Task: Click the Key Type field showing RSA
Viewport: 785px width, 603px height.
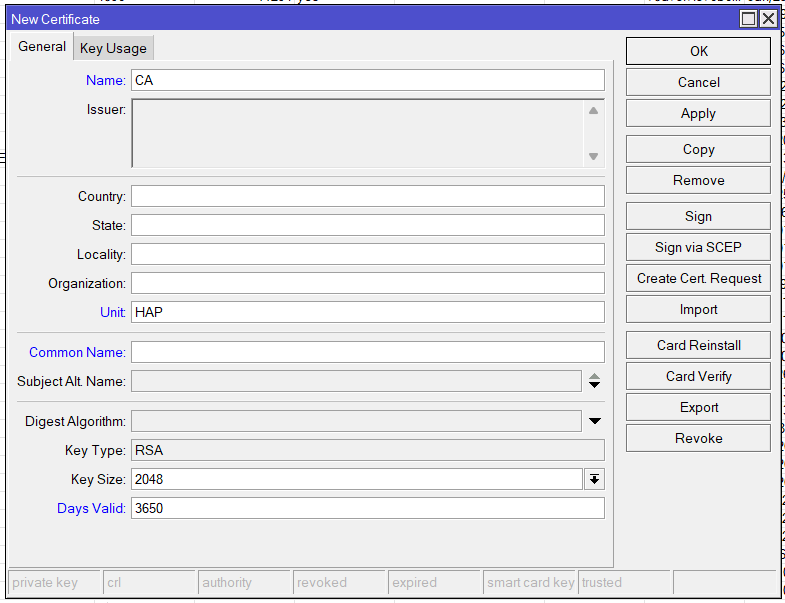Action: (368, 451)
